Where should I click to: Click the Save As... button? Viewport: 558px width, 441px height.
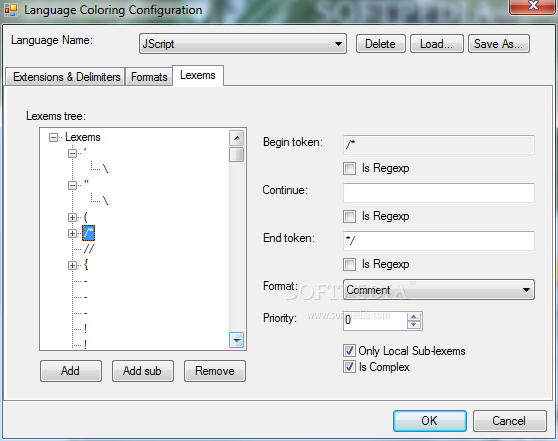pyautogui.click(x=499, y=44)
